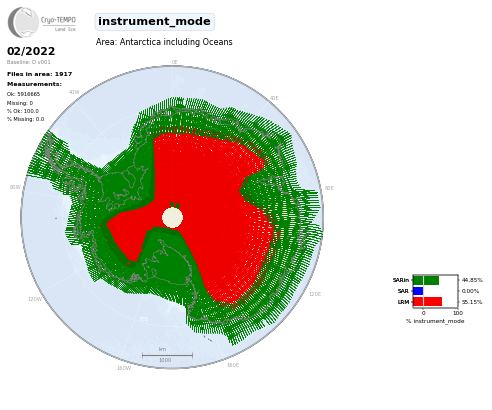Click the LRM legend label
This screenshot has height=410, width=492.
[403, 302]
